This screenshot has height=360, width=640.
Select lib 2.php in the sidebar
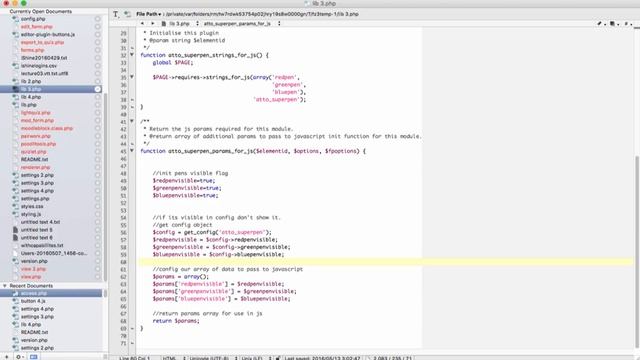click(x=31, y=81)
